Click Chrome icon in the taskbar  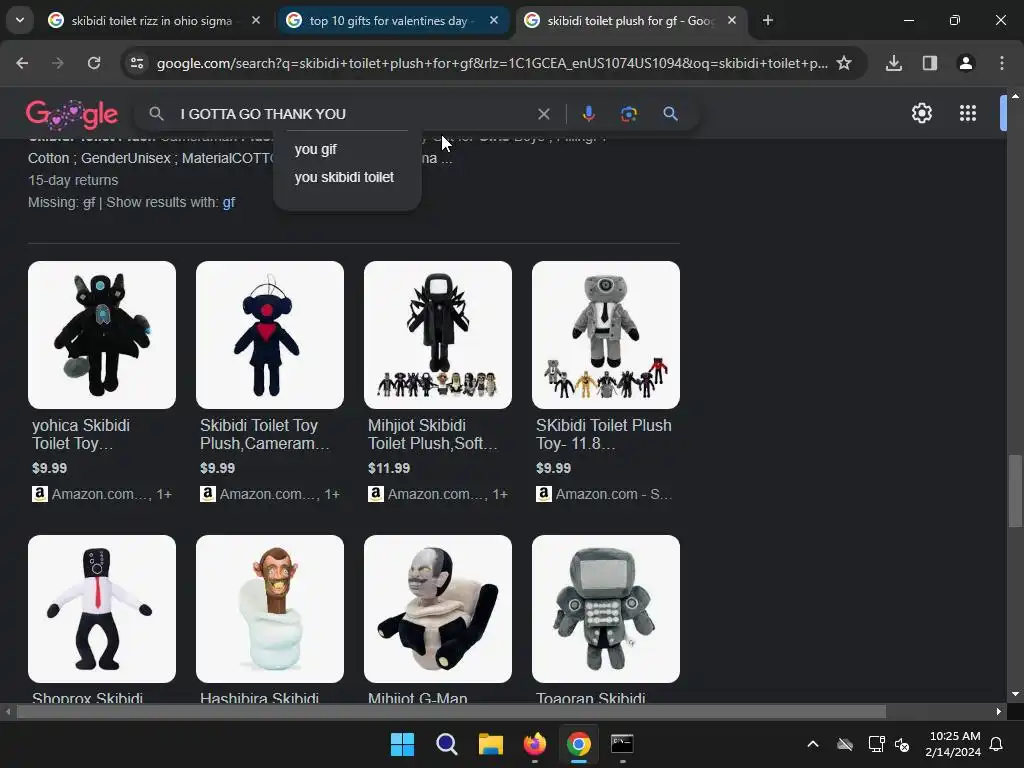579,744
